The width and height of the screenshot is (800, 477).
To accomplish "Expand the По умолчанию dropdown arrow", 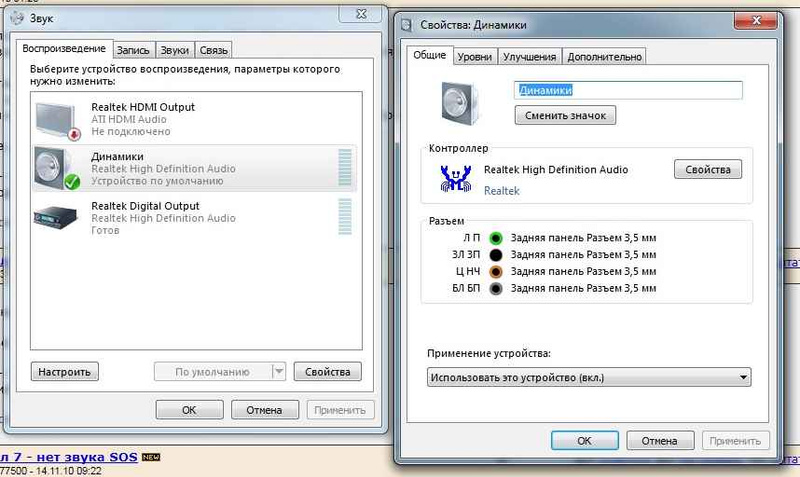I will click(279, 372).
